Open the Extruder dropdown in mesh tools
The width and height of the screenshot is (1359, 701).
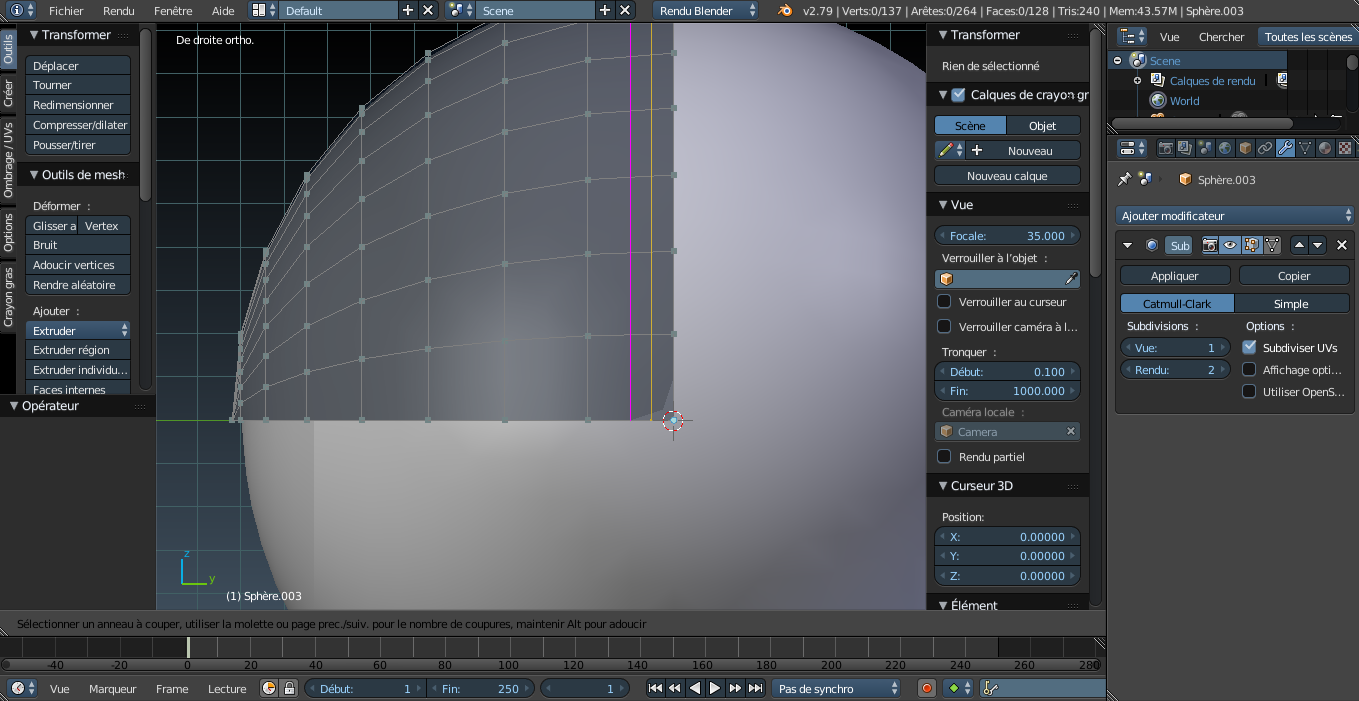pos(78,330)
